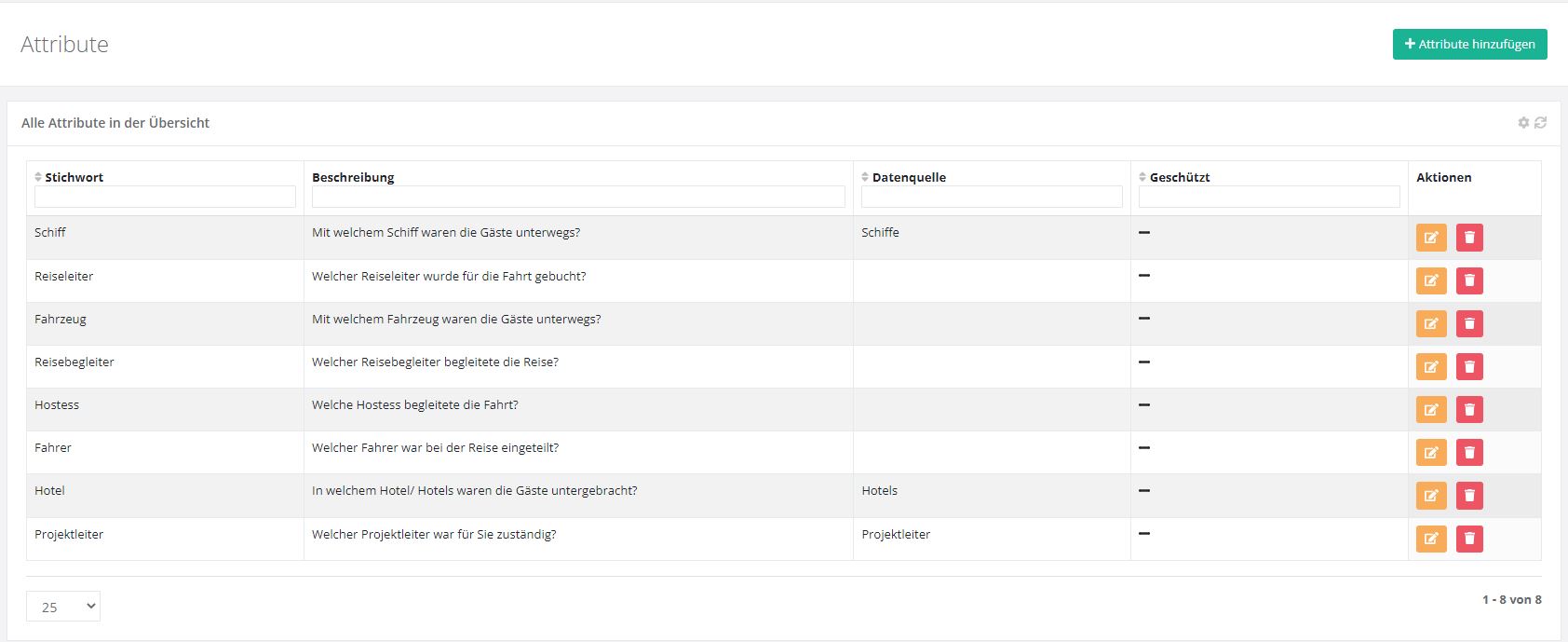This screenshot has height=642, width=1568.
Task: Click the Geschützt filter text box
Action: point(1269,197)
